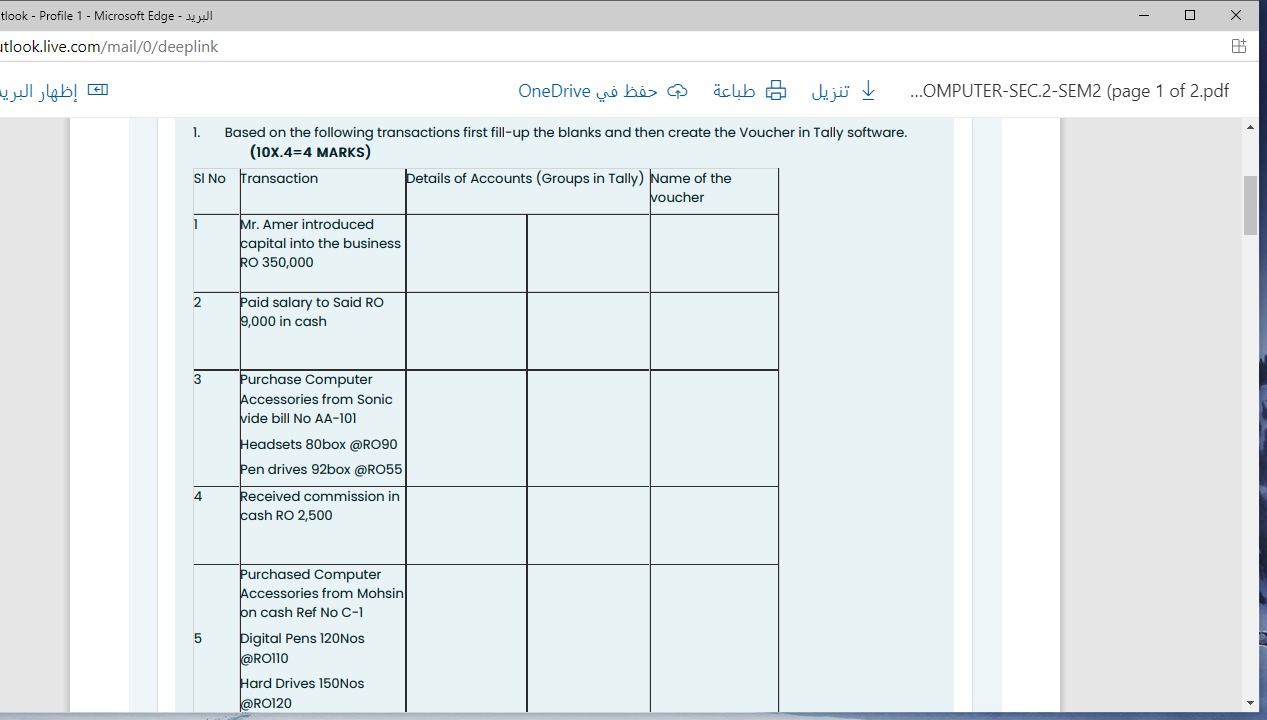Click the scrollbar up arrow

1251,127
